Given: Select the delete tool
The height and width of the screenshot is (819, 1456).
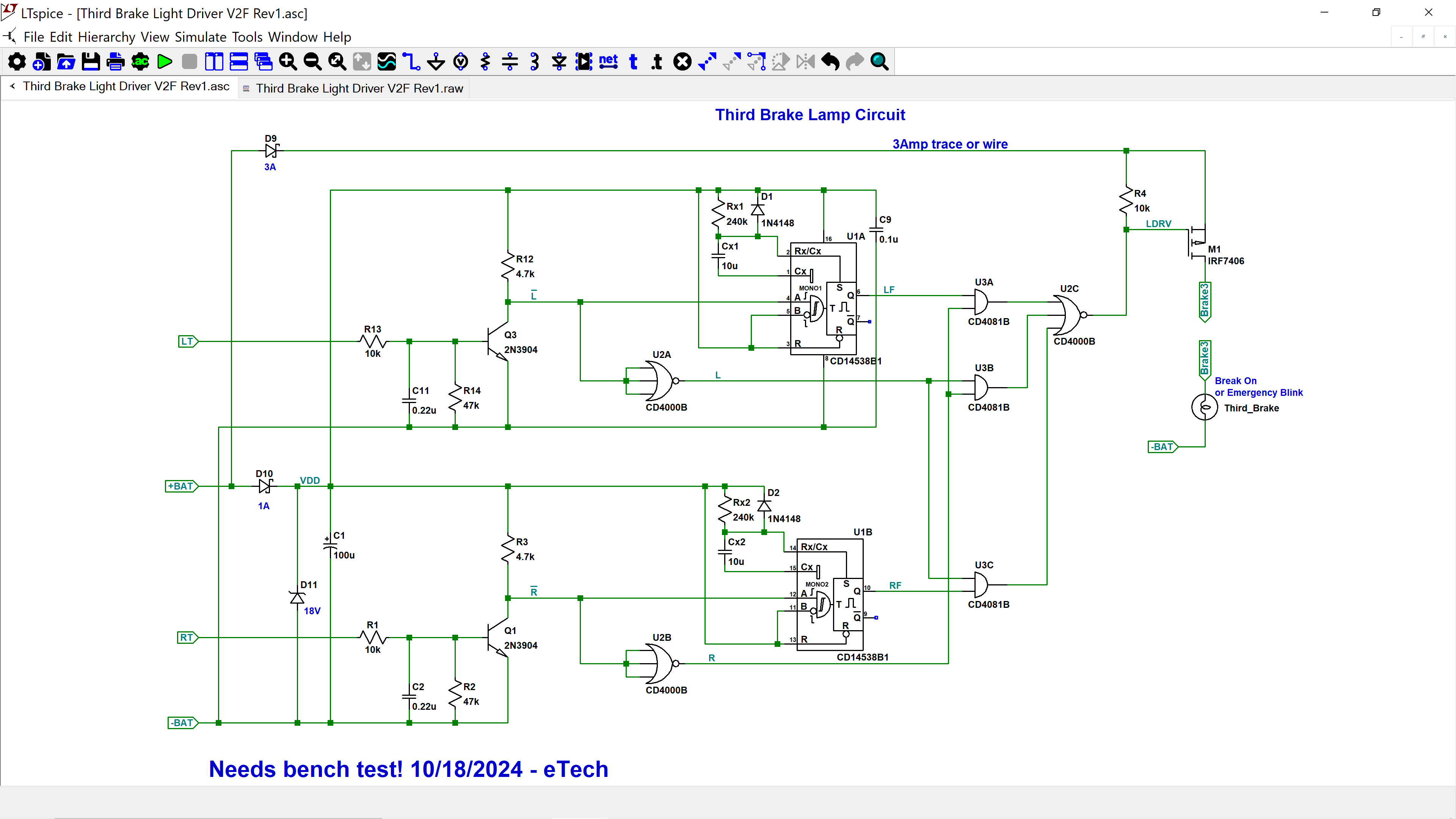Looking at the screenshot, I should [682, 61].
